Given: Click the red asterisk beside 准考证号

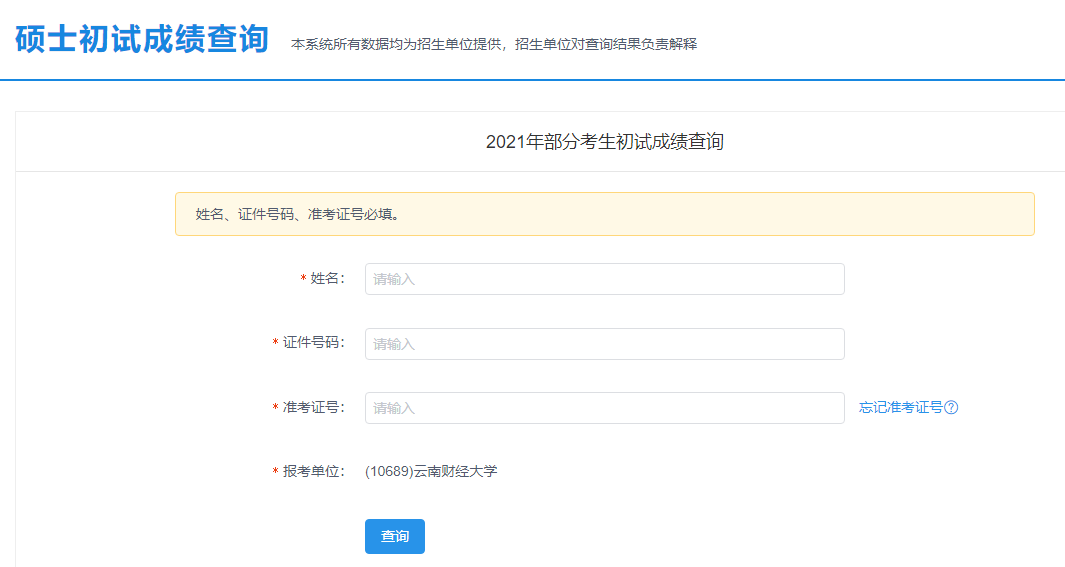Looking at the screenshot, I should (x=276, y=408).
